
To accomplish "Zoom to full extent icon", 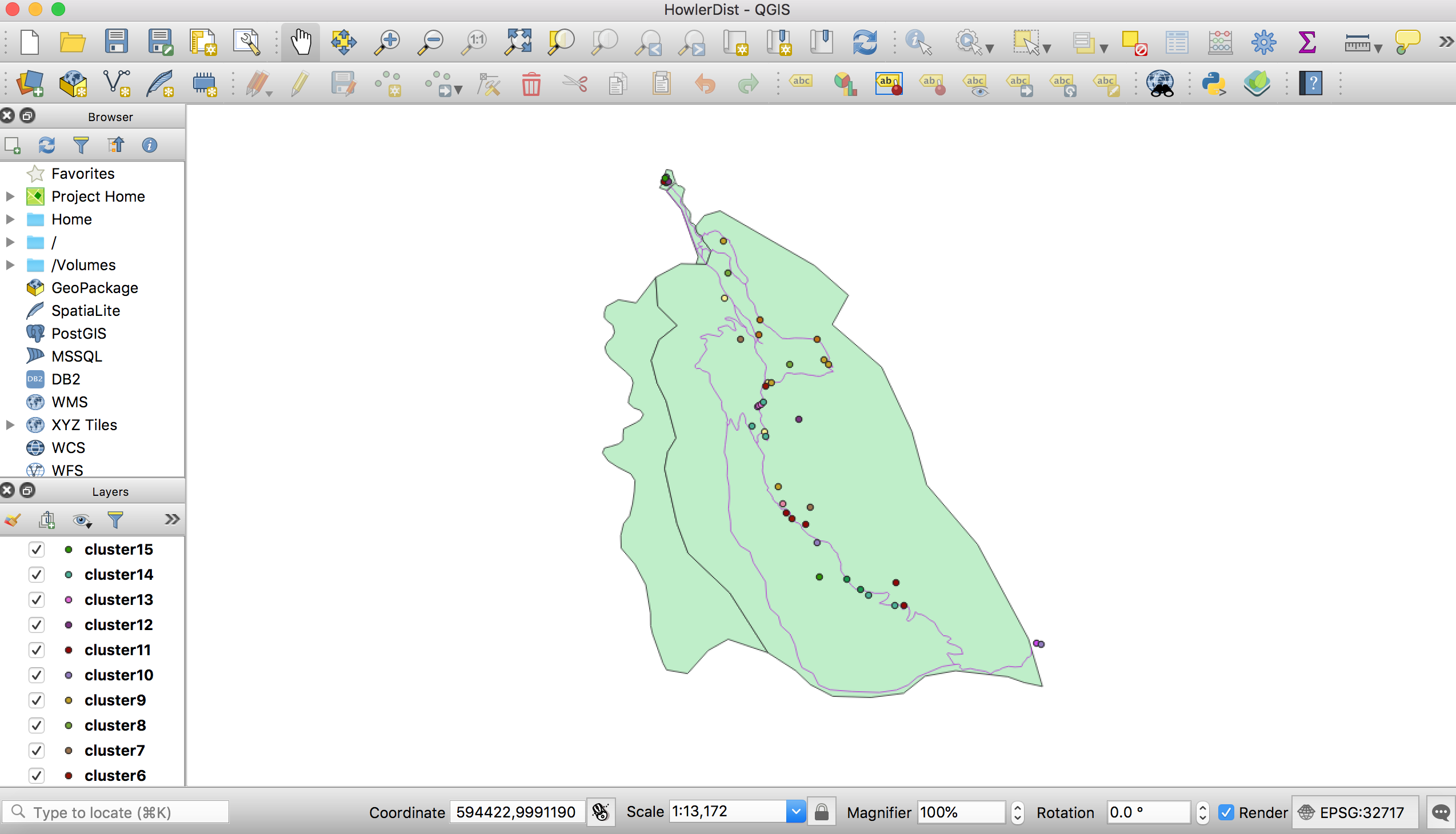I will (x=517, y=42).
